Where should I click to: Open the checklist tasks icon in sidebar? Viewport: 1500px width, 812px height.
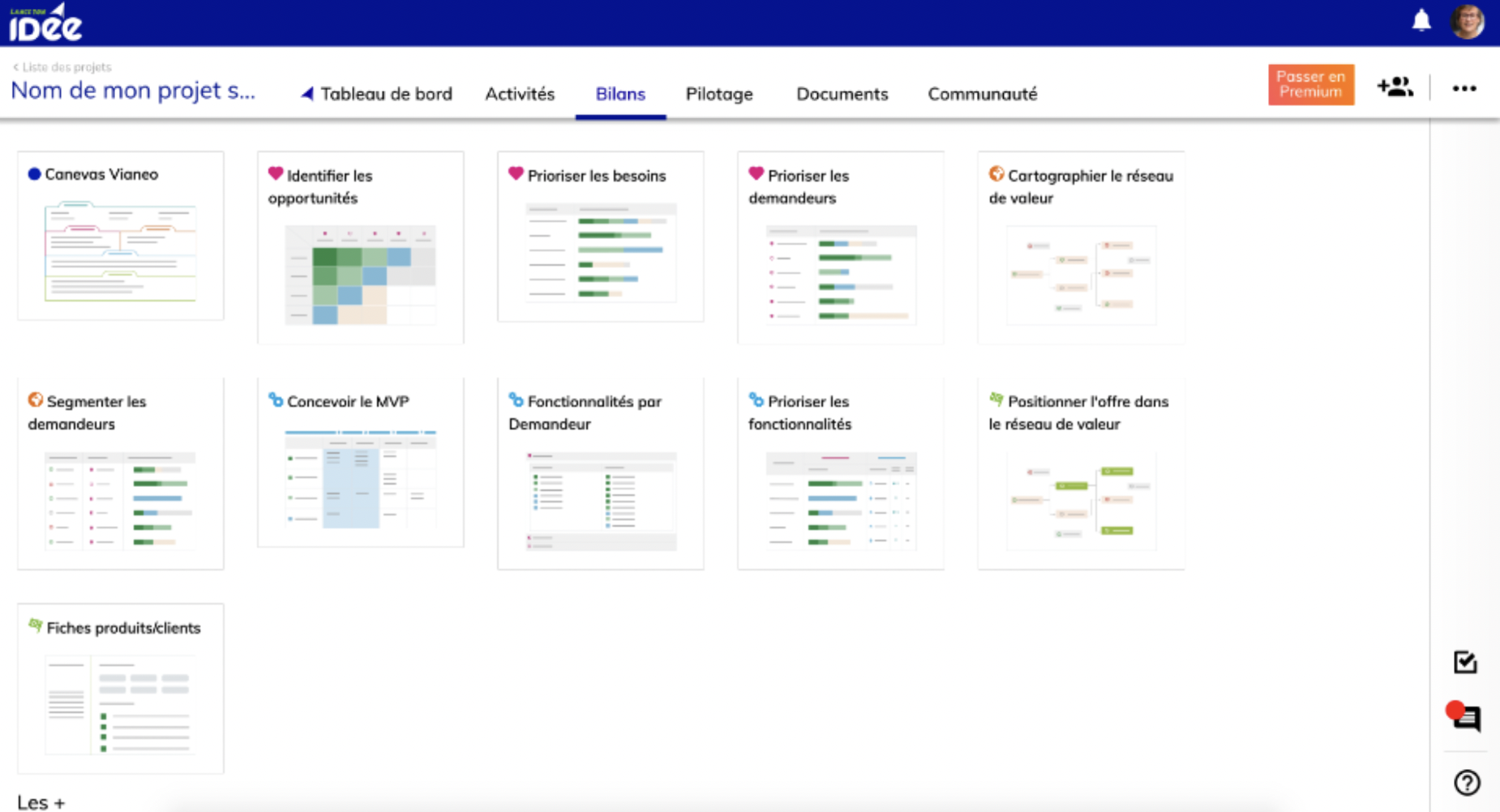pyautogui.click(x=1465, y=662)
